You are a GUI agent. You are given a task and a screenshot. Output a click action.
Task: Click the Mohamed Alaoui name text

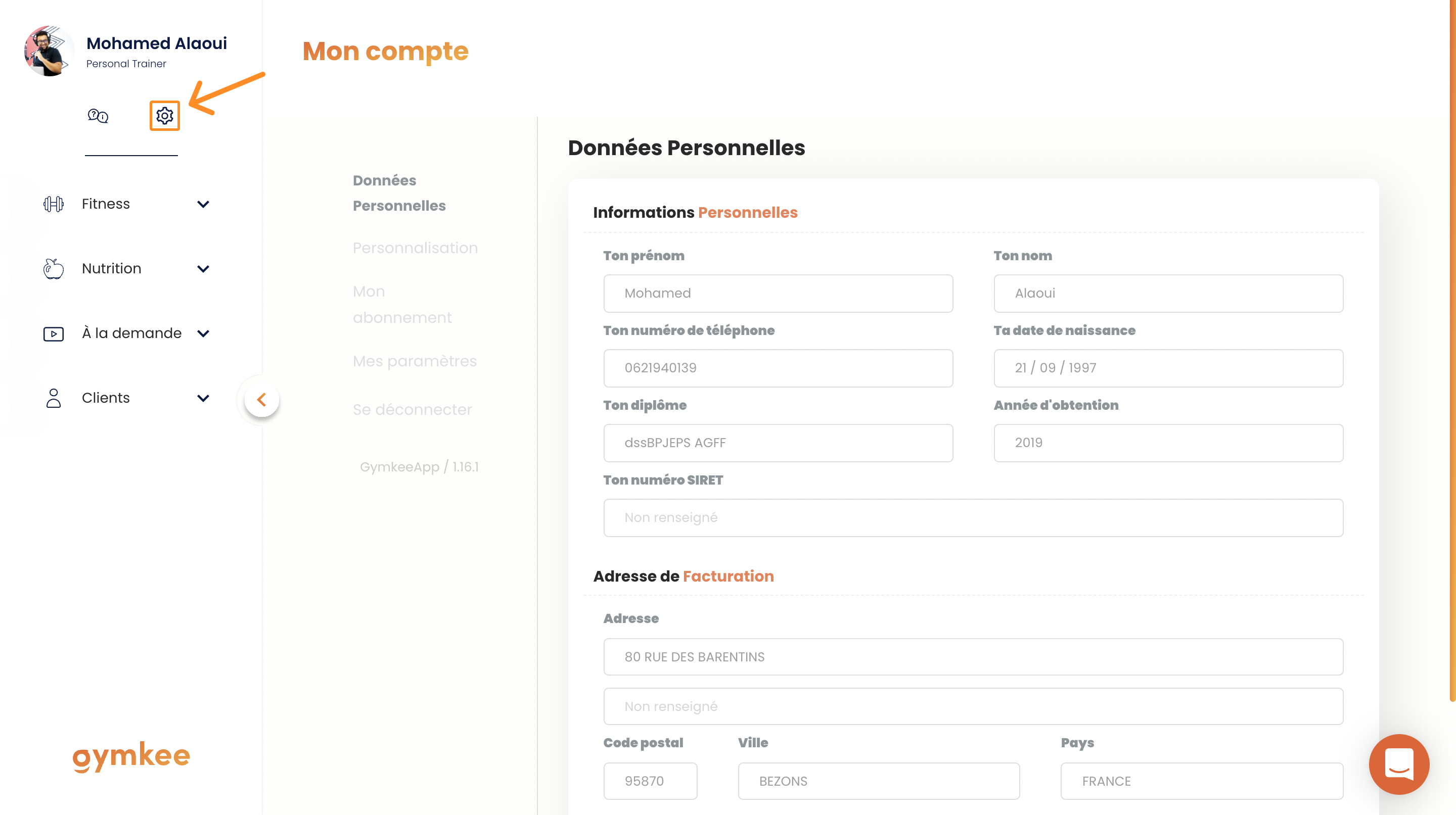click(157, 43)
